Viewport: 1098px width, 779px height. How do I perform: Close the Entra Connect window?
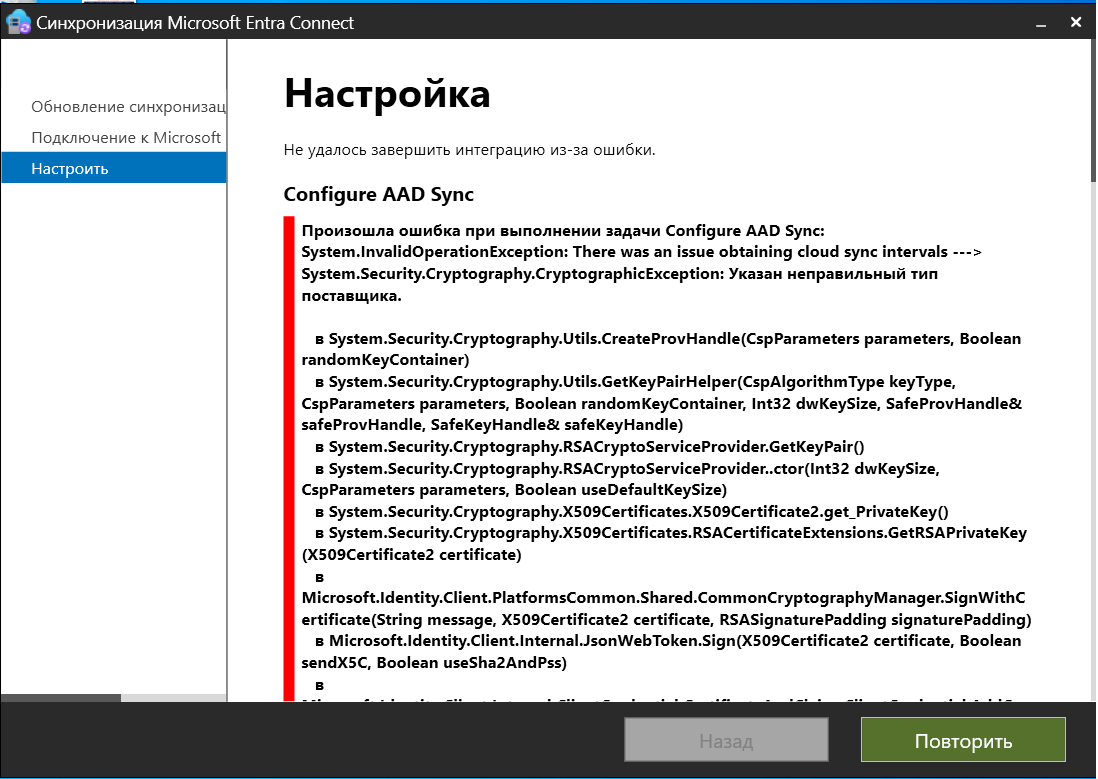coord(1076,22)
